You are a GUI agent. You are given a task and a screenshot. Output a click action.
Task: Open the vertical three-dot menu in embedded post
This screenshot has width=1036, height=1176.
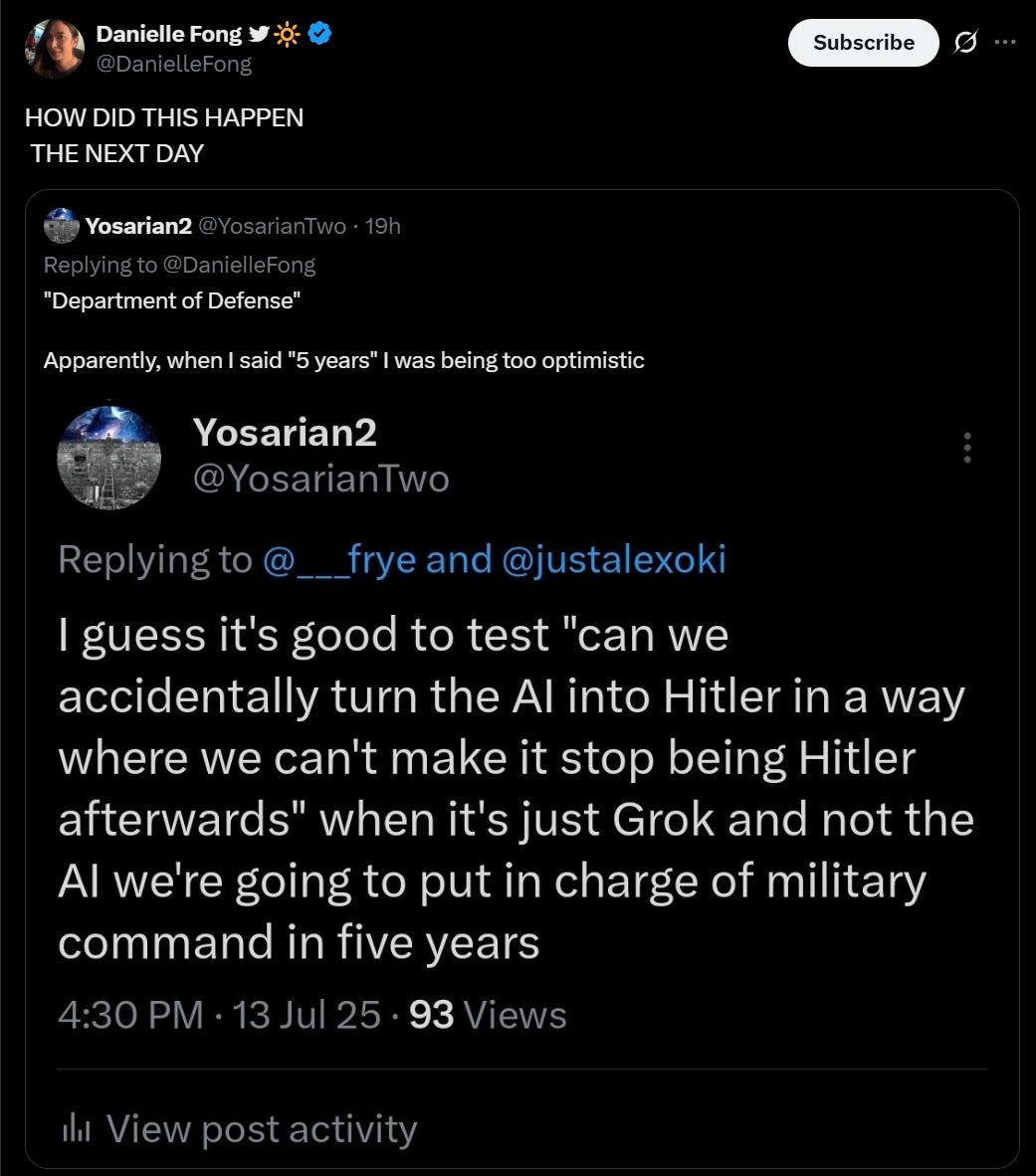tap(966, 448)
